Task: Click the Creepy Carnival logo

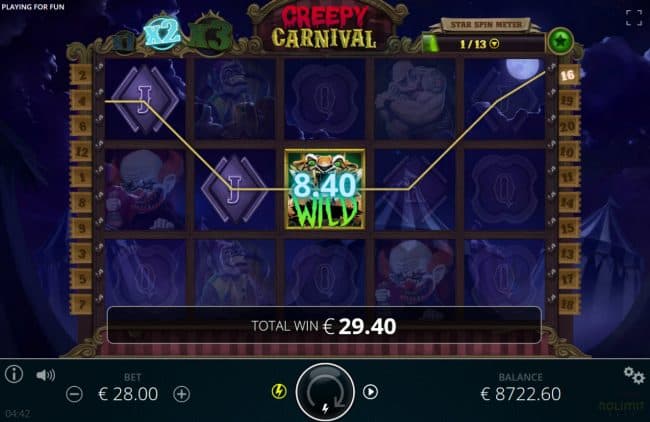Action: coord(324,28)
